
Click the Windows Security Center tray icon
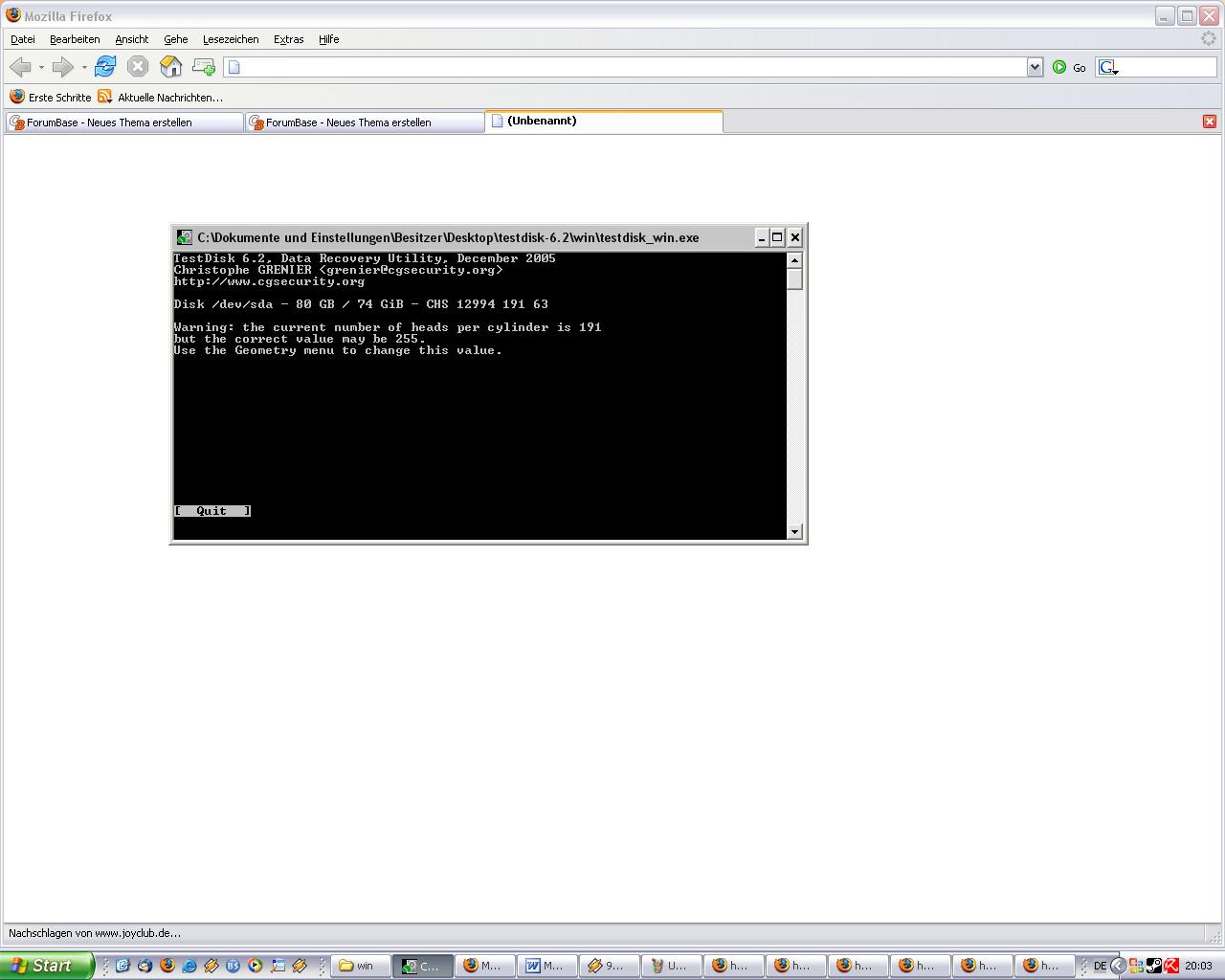coord(1137,966)
